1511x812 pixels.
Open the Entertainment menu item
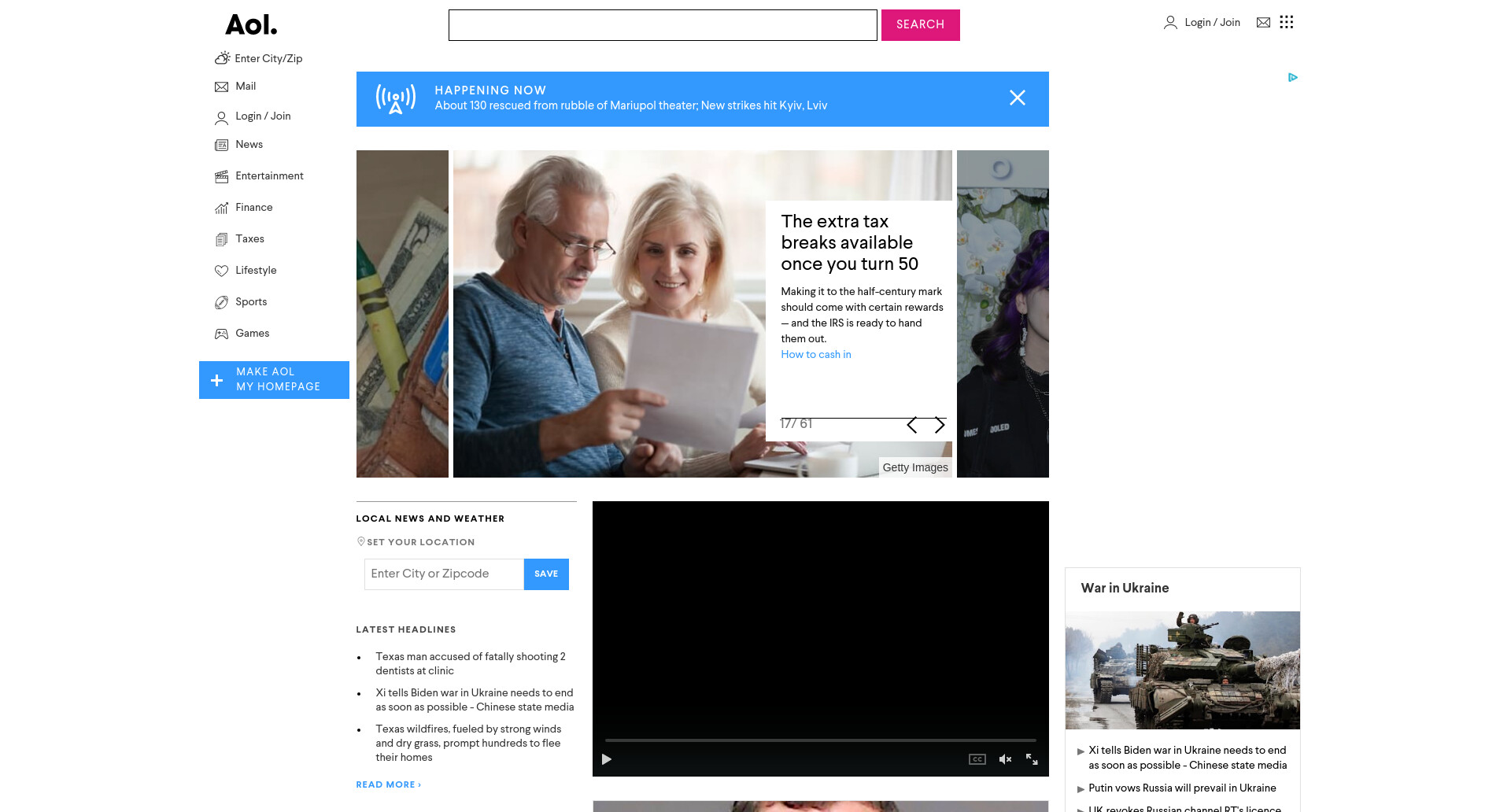tap(269, 176)
